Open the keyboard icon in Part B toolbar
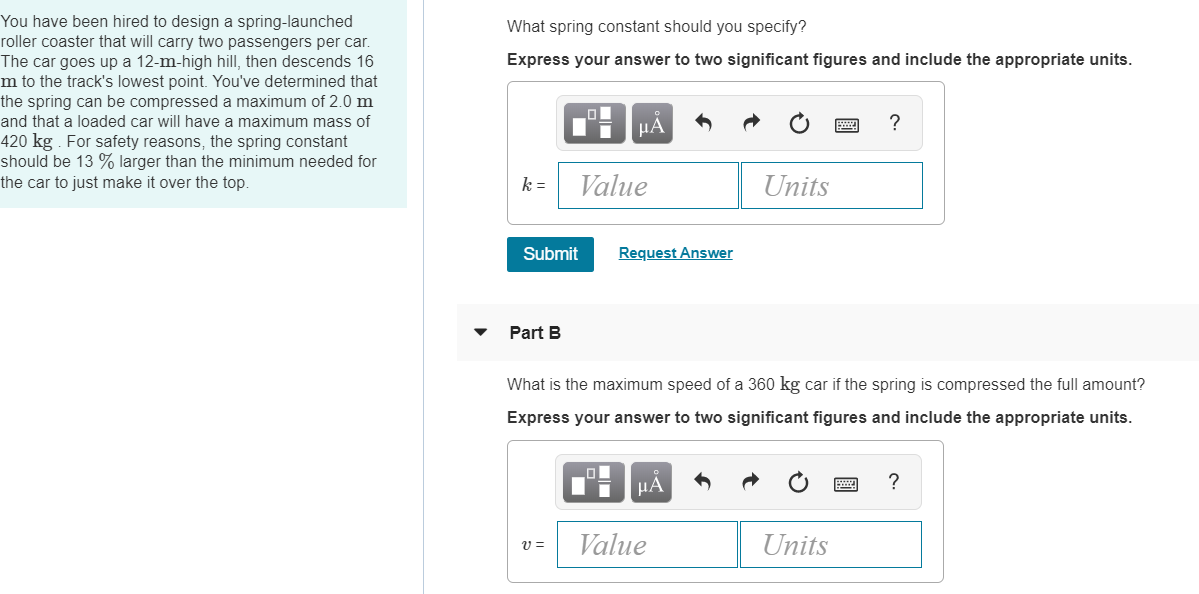Screen dimensions: 1199x594 tap(845, 482)
